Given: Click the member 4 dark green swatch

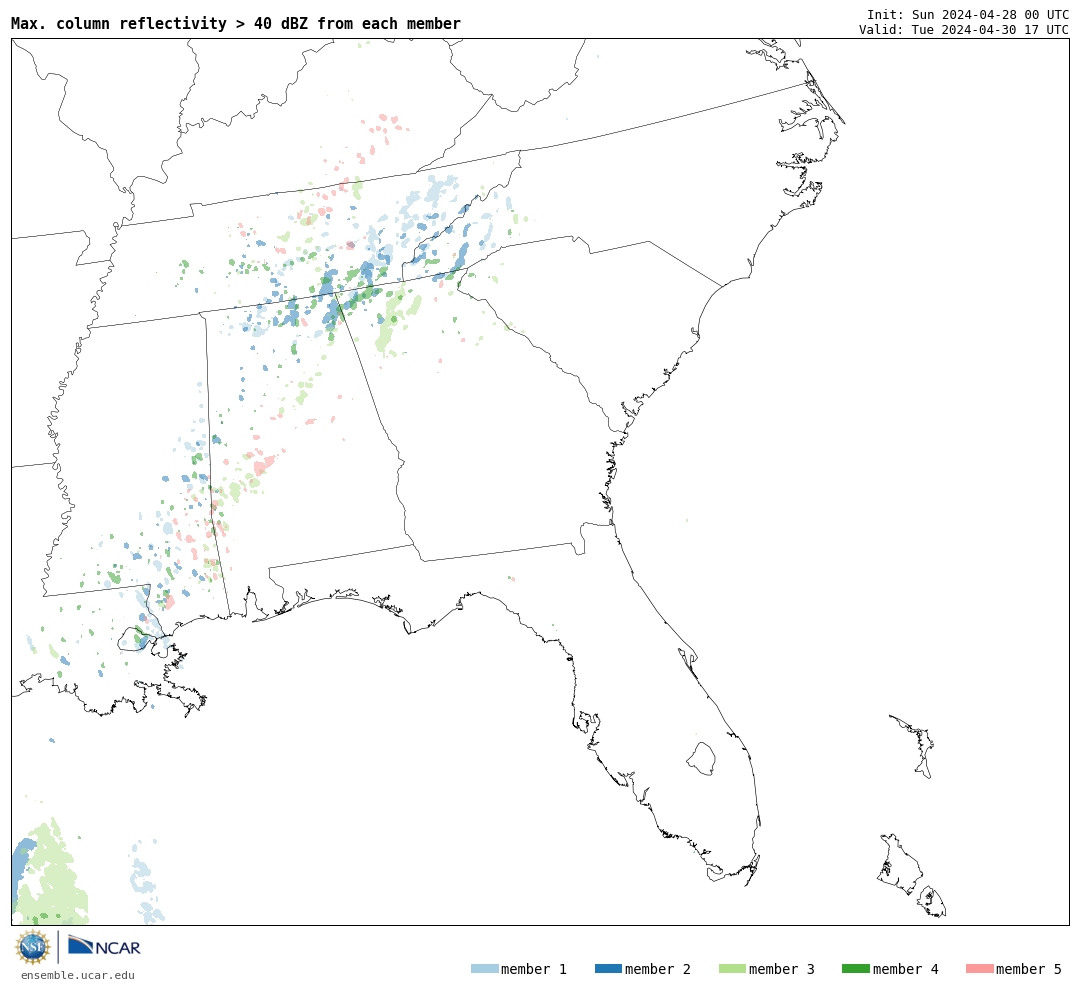Looking at the screenshot, I should 855,969.
